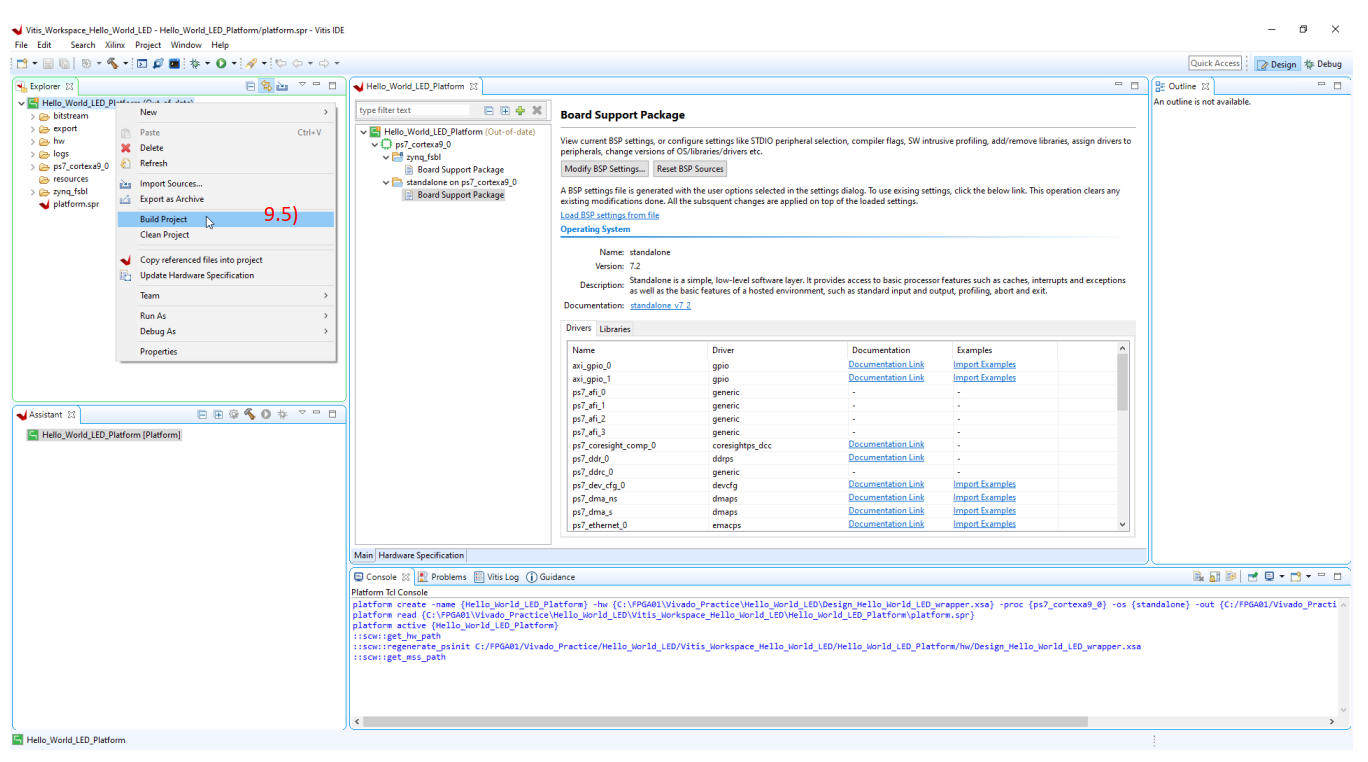Expand the Team submenu arrow
The image size is (1368, 762).
[326, 295]
